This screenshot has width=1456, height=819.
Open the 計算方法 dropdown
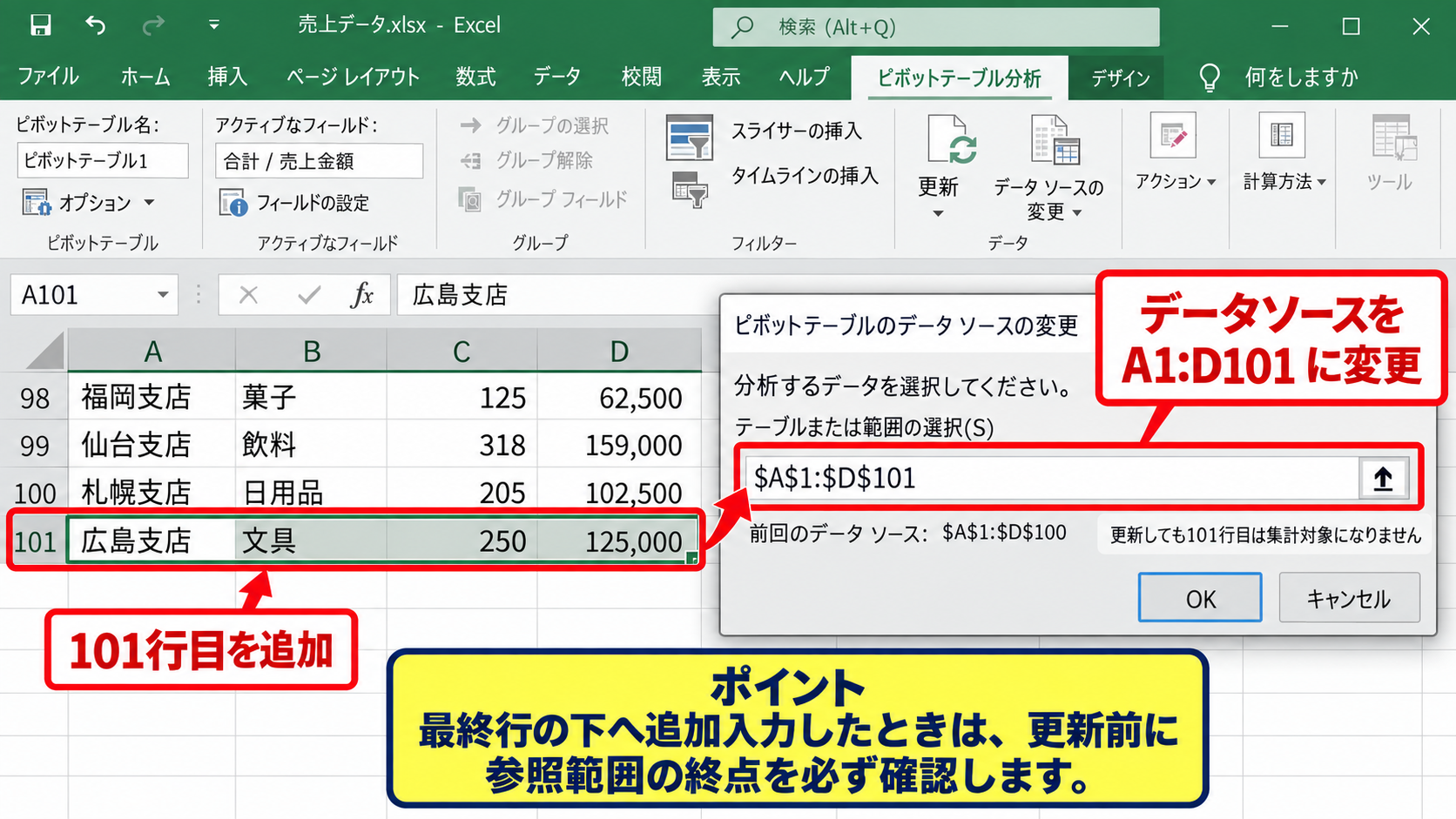pyautogui.click(x=1284, y=181)
